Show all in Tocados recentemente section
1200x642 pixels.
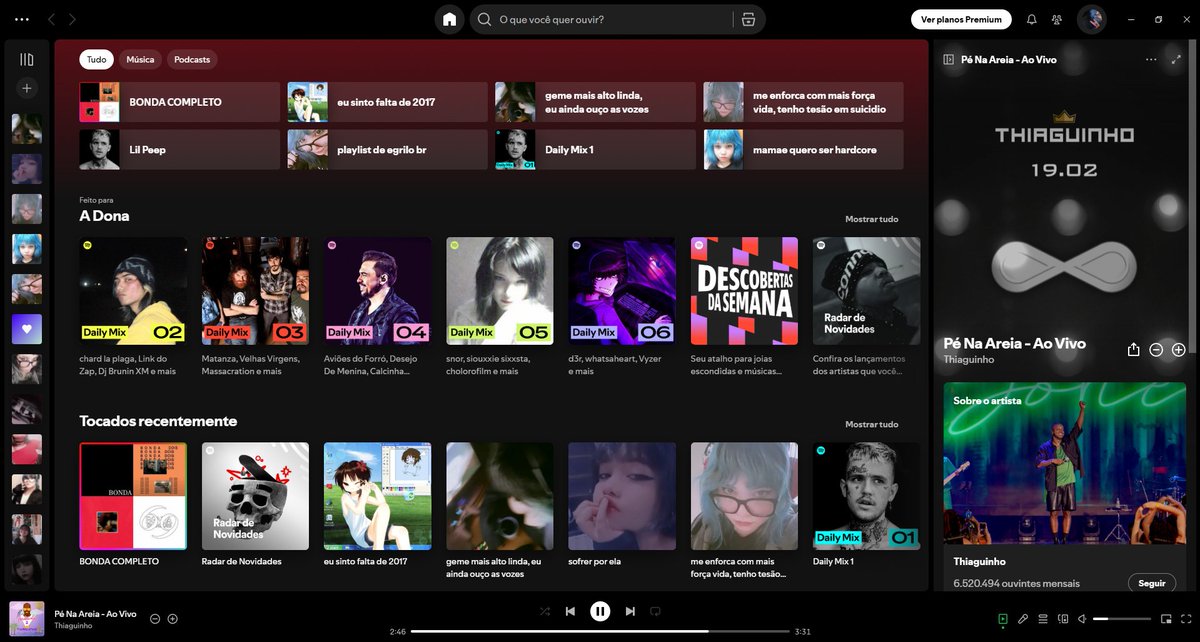coord(871,424)
